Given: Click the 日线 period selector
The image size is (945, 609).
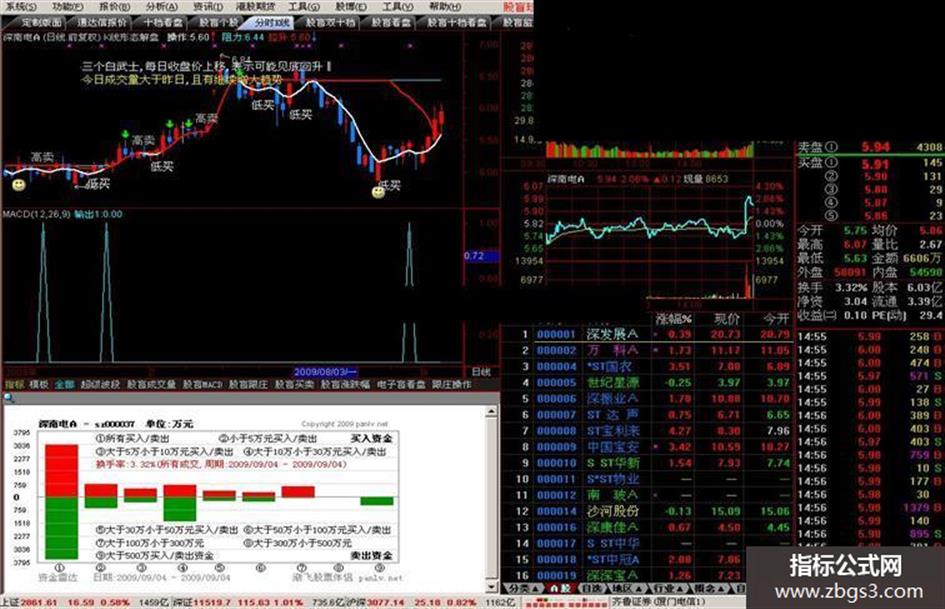Looking at the screenshot, I should [x=481, y=371].
